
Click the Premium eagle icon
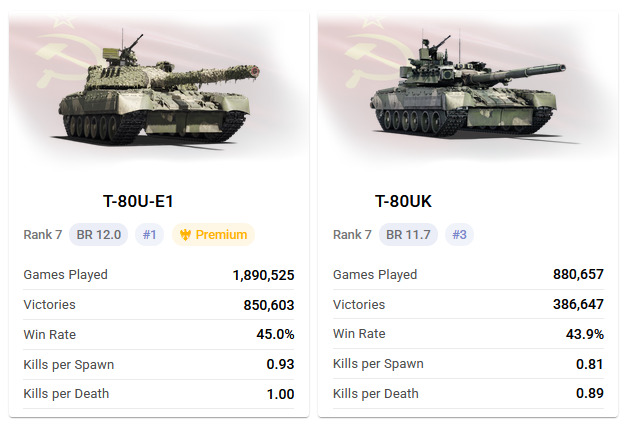coord(185,235)
